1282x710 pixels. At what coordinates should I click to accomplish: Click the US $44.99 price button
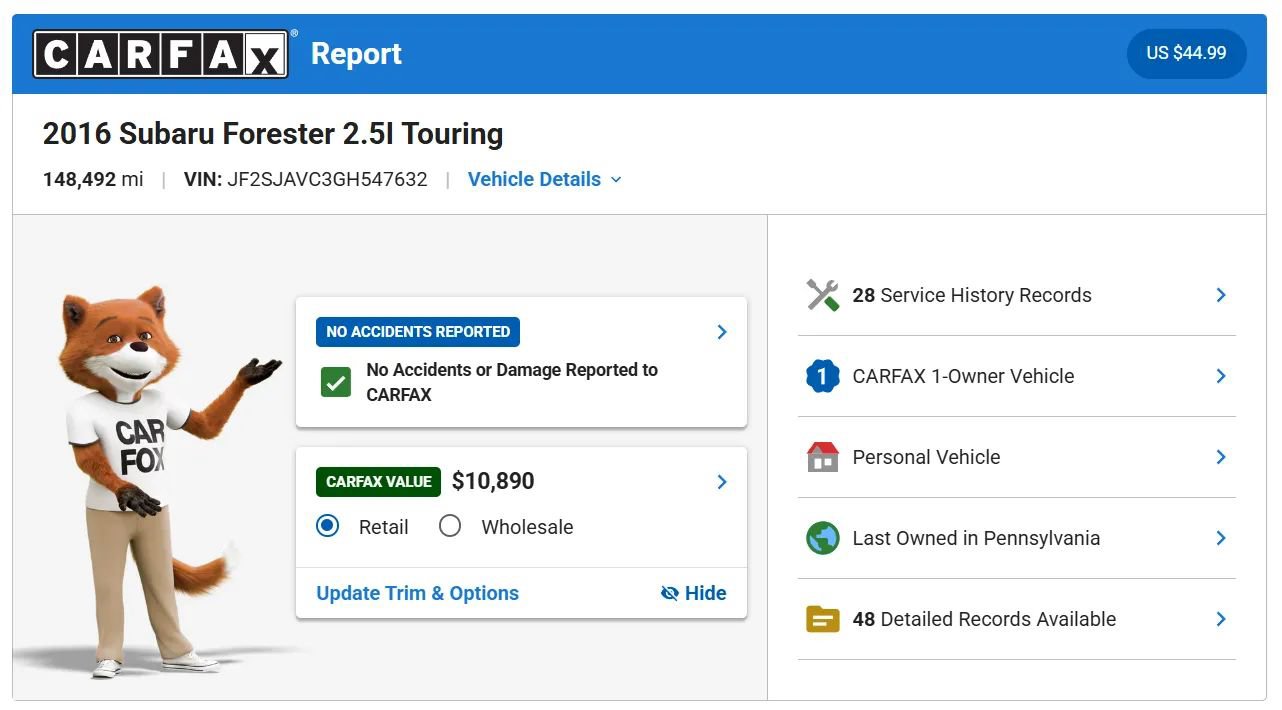1186,53
